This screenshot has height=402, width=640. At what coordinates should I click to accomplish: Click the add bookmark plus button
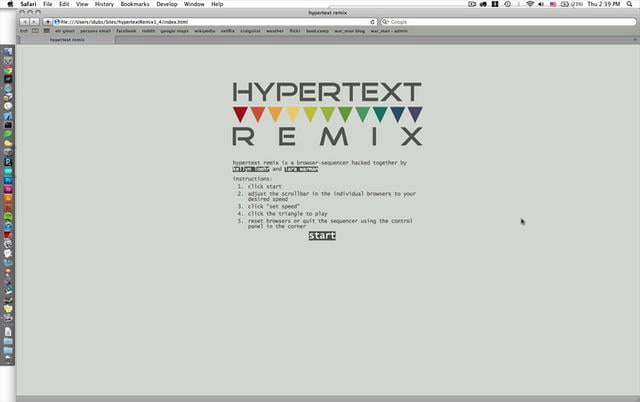pyautogui.click(x=47, y=21)
